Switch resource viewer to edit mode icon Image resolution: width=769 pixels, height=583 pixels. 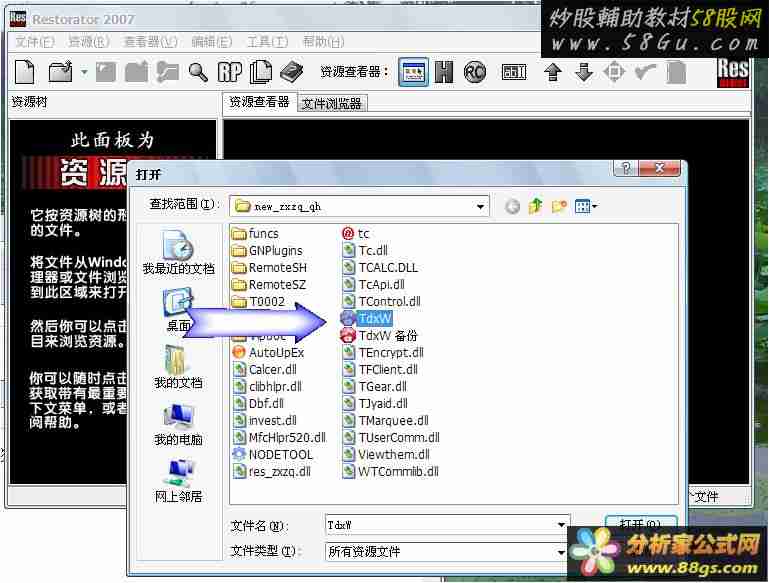click(x=514, y=73)
